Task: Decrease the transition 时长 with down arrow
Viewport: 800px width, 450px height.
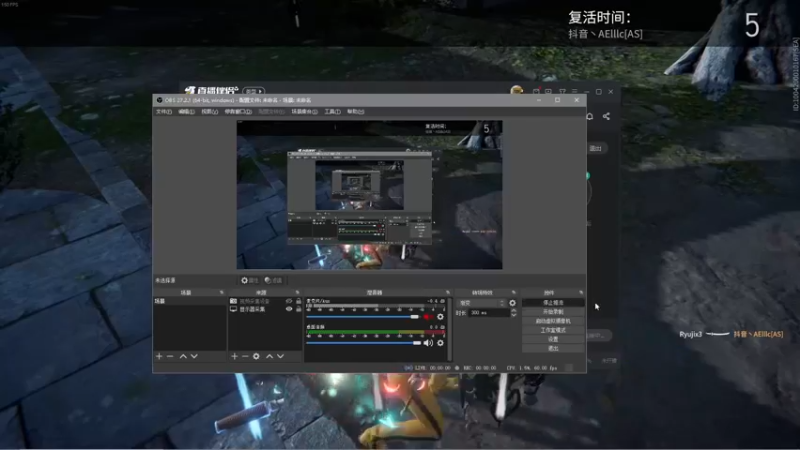Action: pyautogui.click(x=513, y=315)
